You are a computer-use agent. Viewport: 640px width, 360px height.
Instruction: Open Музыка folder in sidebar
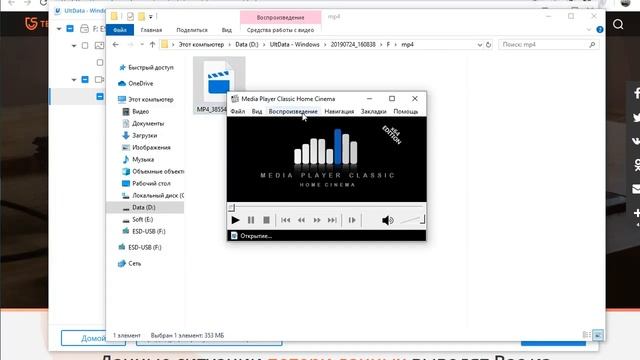point(143,160)
